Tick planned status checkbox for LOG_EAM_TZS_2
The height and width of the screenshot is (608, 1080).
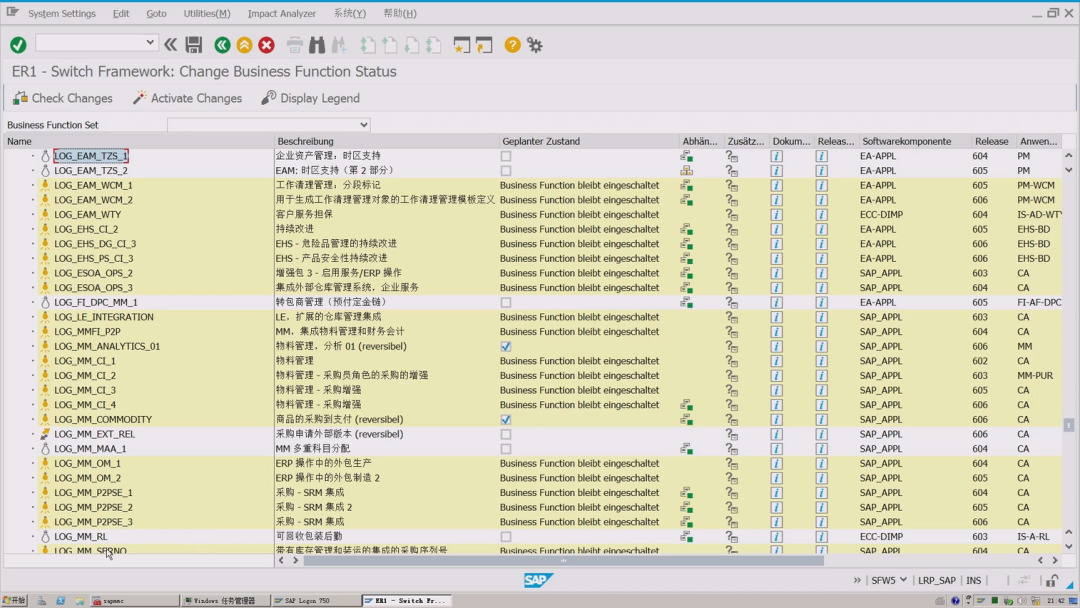[x=506, y=171]
